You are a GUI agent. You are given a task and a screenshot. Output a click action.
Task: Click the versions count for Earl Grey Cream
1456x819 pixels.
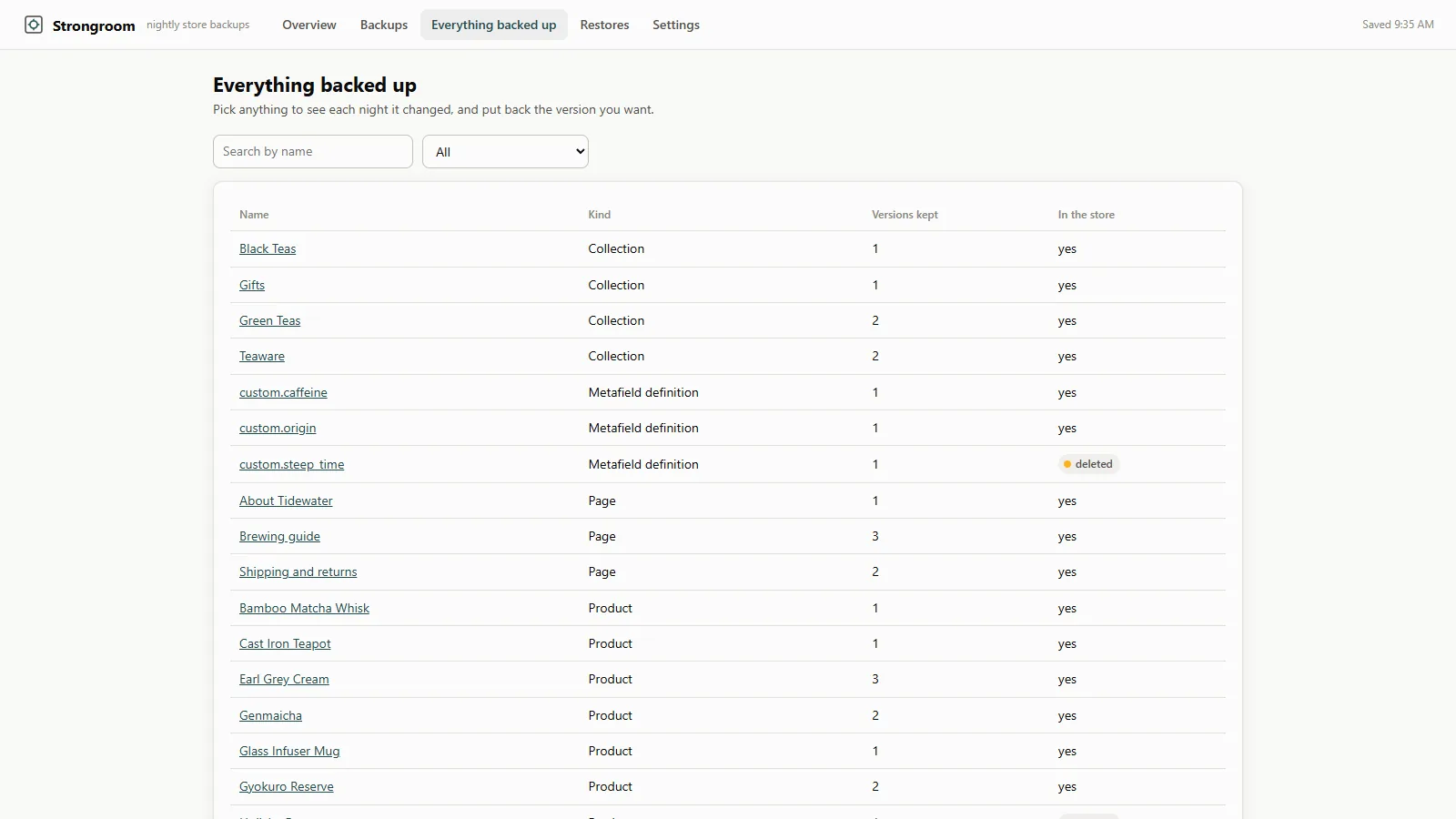coord(875,680)
